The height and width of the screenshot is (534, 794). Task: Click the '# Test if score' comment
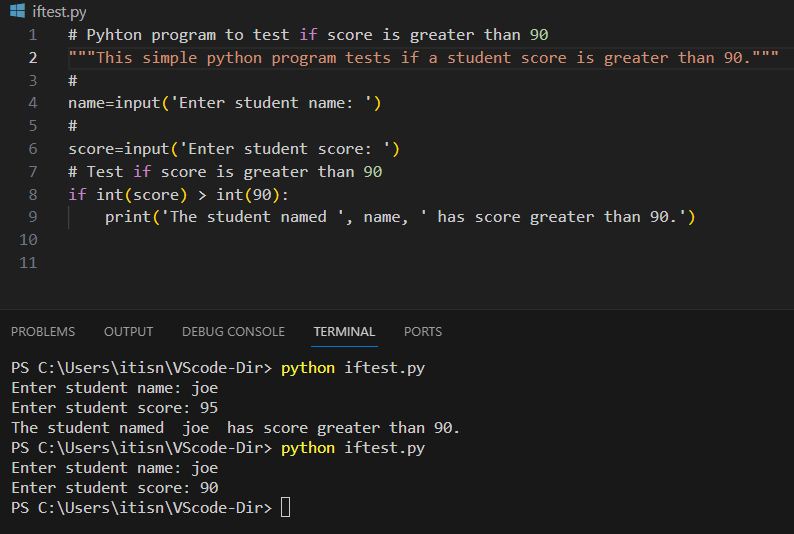click(225, 172)
